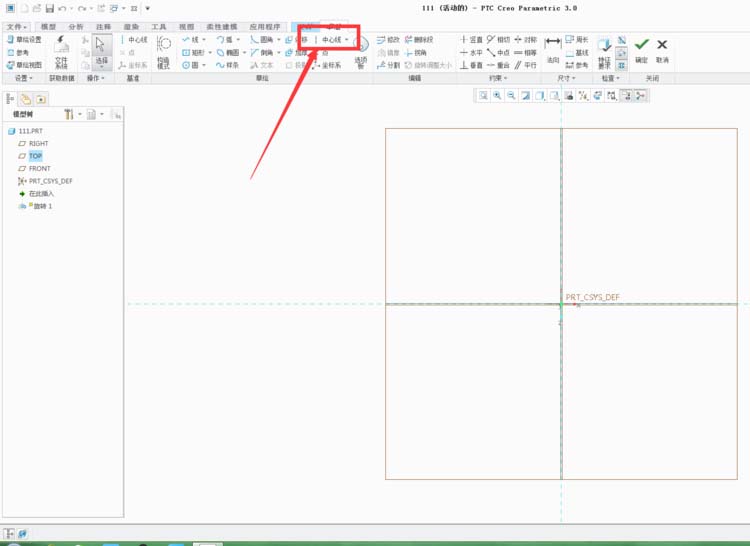The width and height of the screenshot is (750, 546).
Task: Activate the 选择 arrow selection tool
Action: tap(101, 51)
